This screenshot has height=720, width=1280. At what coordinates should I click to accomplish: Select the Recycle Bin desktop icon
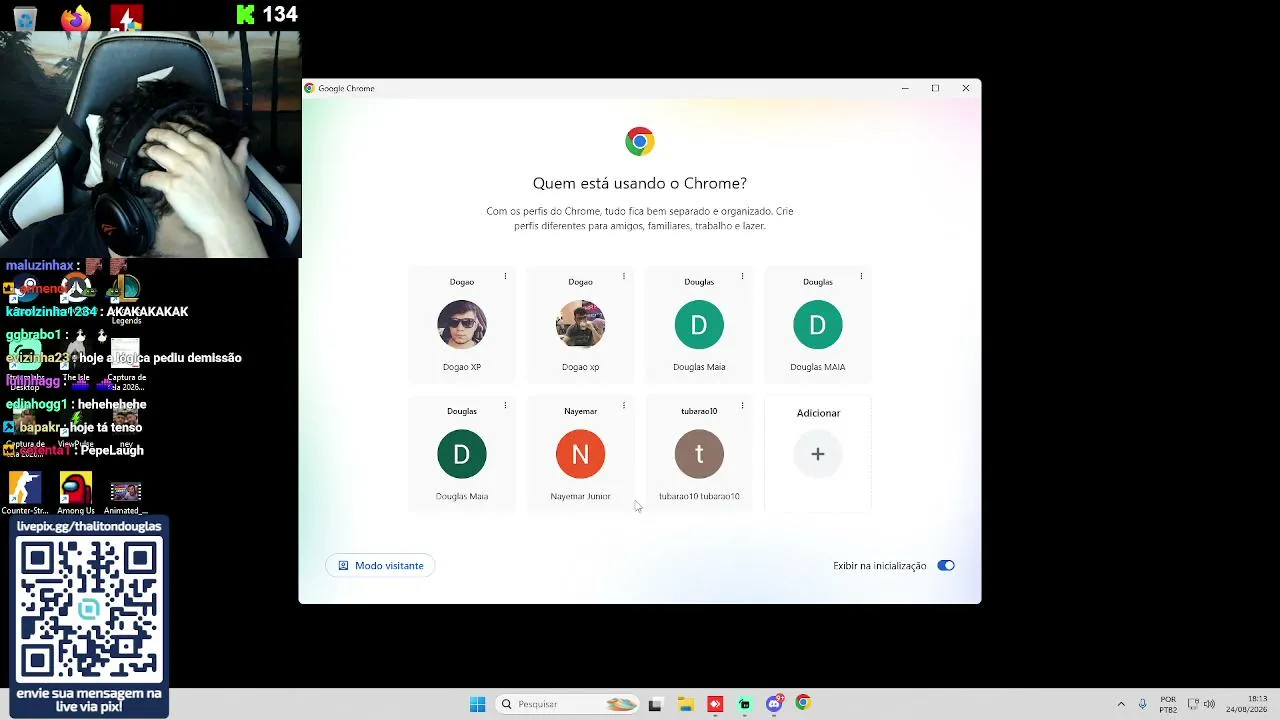coord(25,18)
